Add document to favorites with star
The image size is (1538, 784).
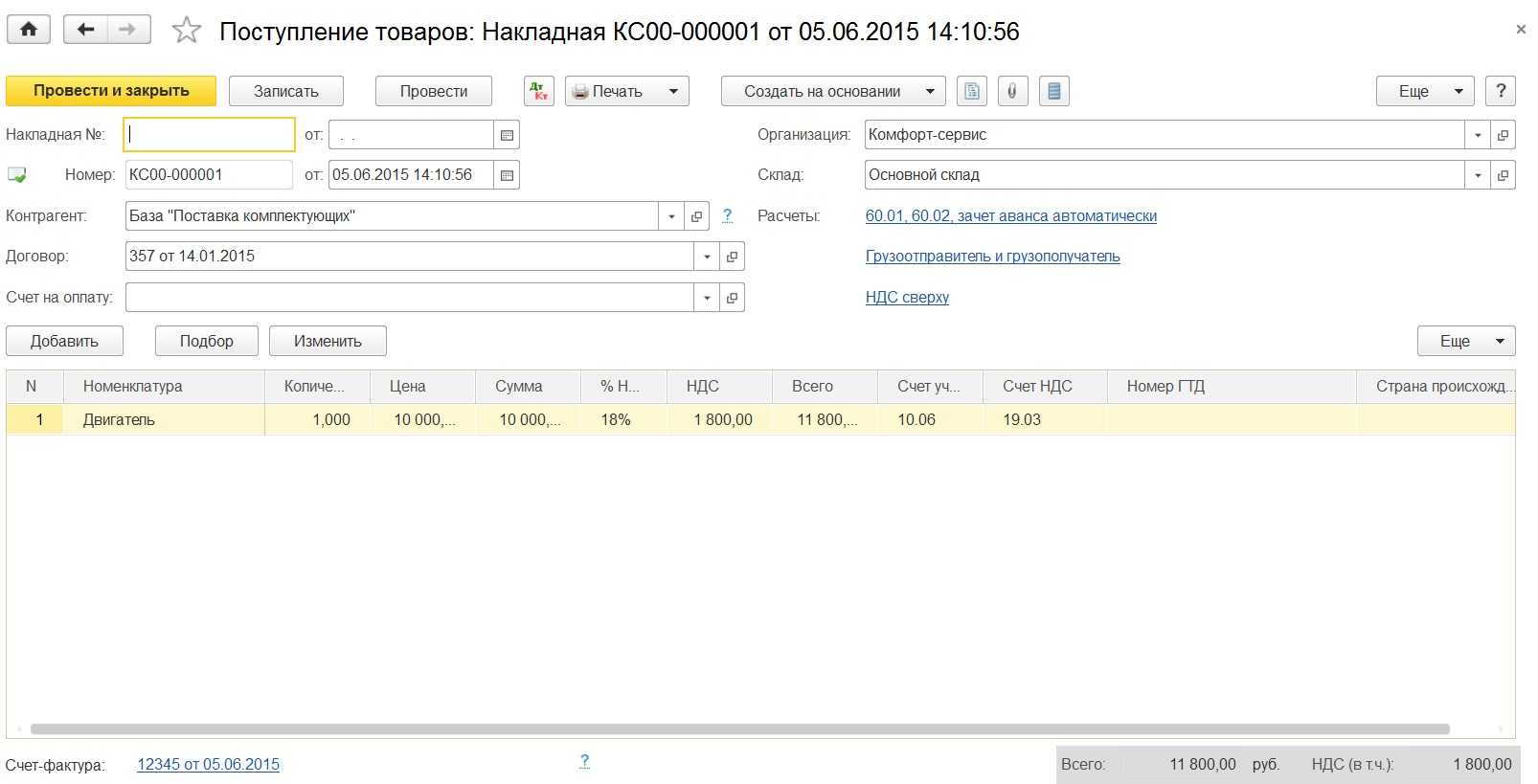(186, 31)
